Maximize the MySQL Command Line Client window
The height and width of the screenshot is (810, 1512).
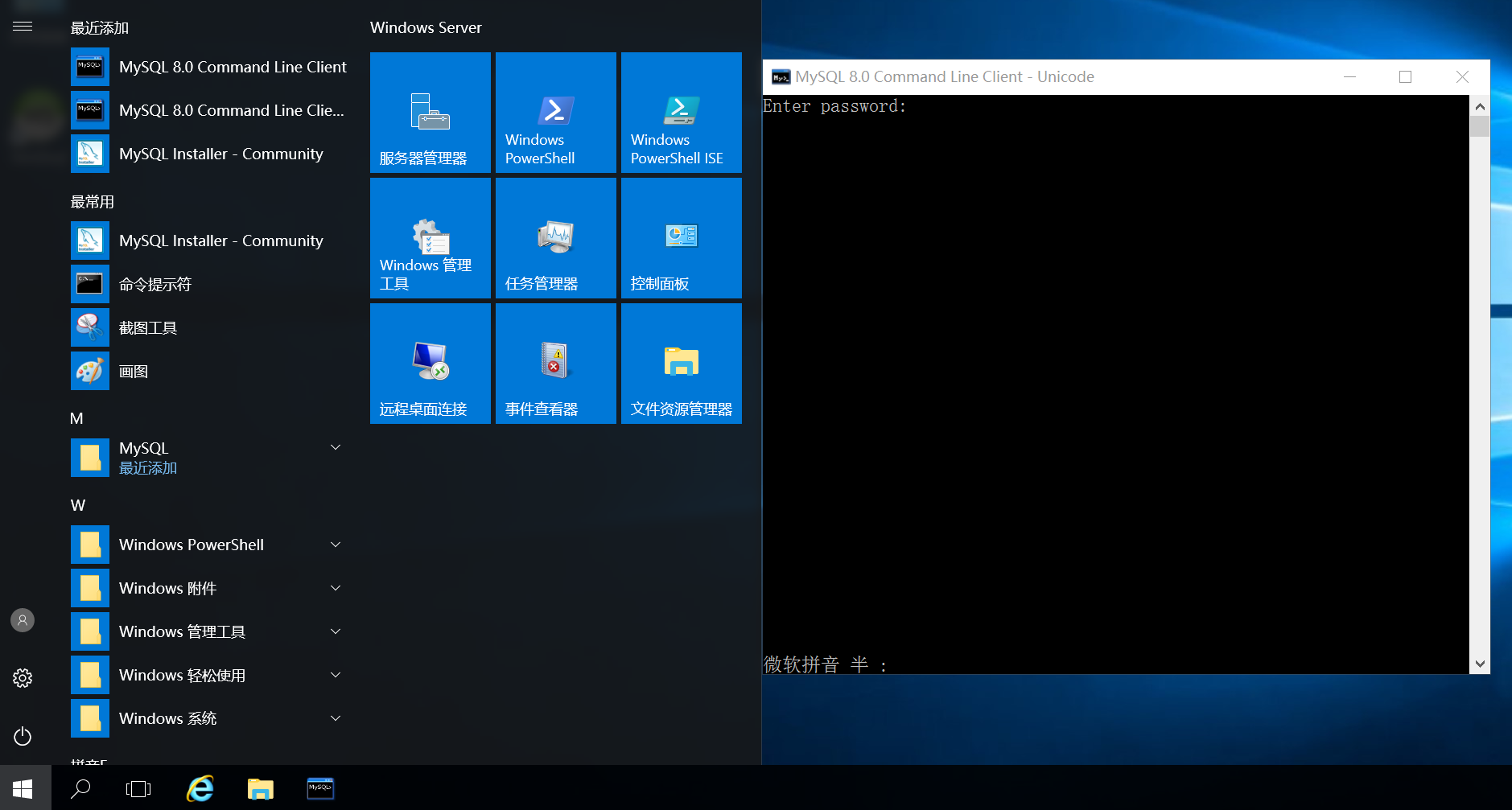pyautogui.click(x=1405, y=76)
